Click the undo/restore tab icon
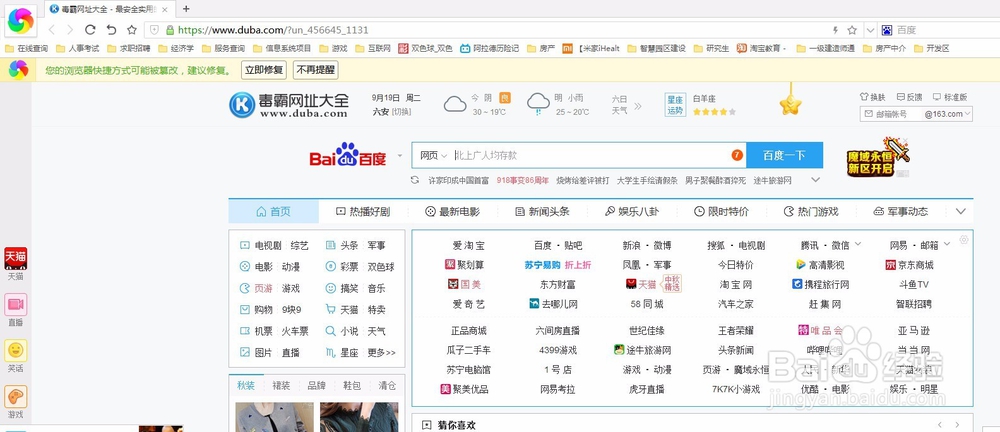 coord(111,30)
